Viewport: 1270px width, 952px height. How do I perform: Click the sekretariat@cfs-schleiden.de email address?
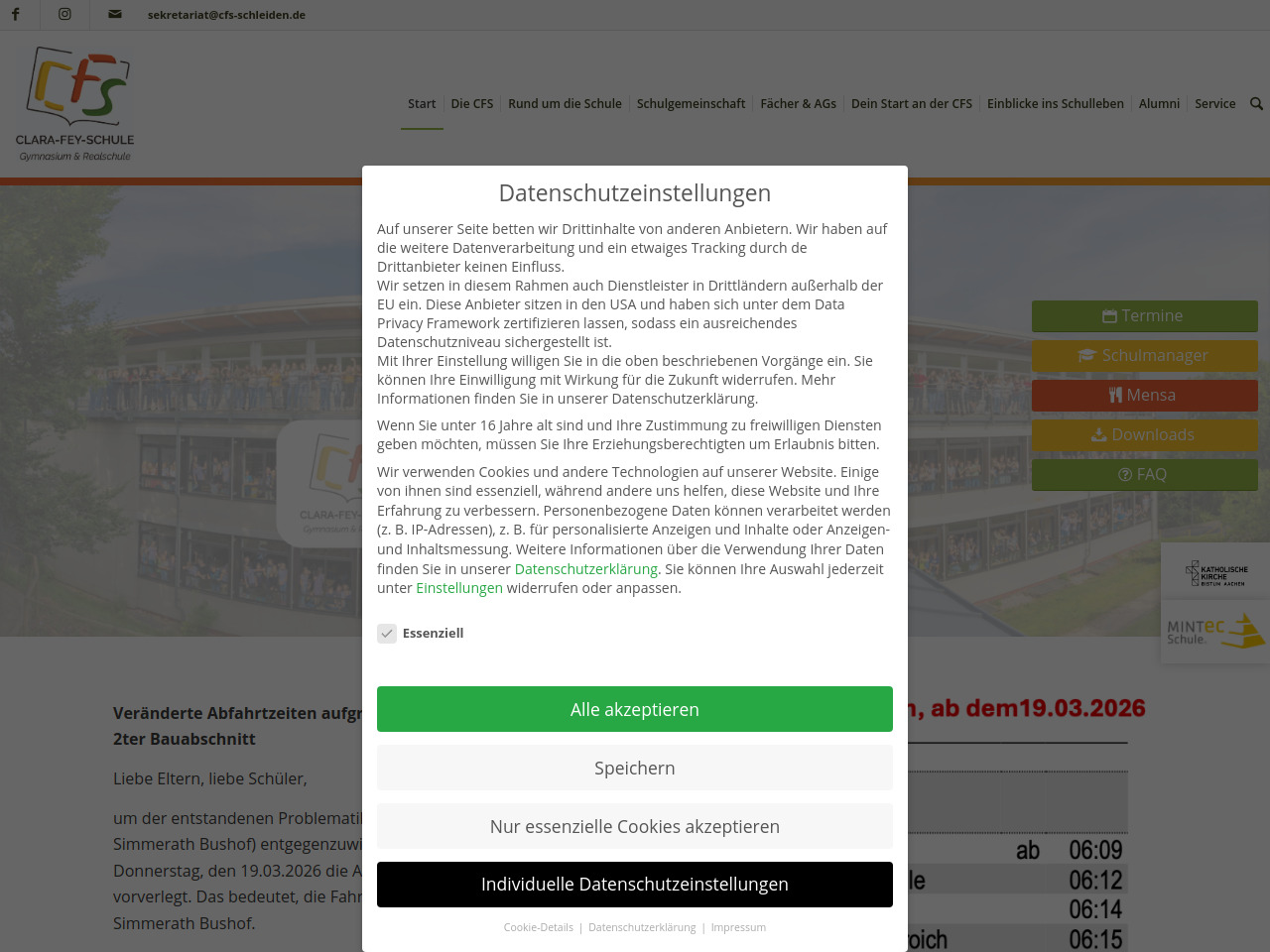click(226, 15)
